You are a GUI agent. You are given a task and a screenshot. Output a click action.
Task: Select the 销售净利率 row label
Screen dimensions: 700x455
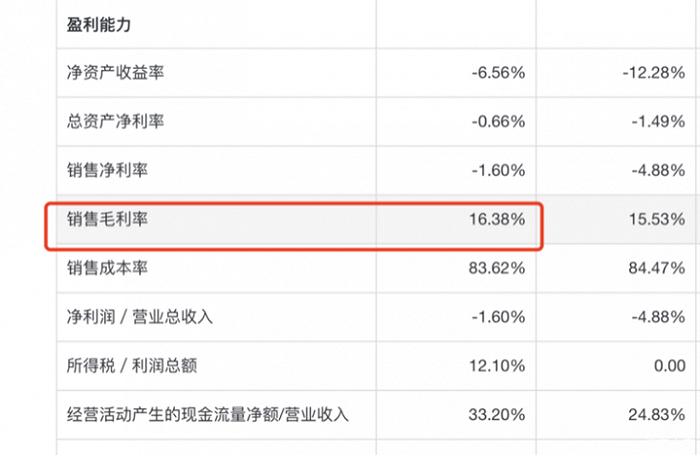[107, 170]
